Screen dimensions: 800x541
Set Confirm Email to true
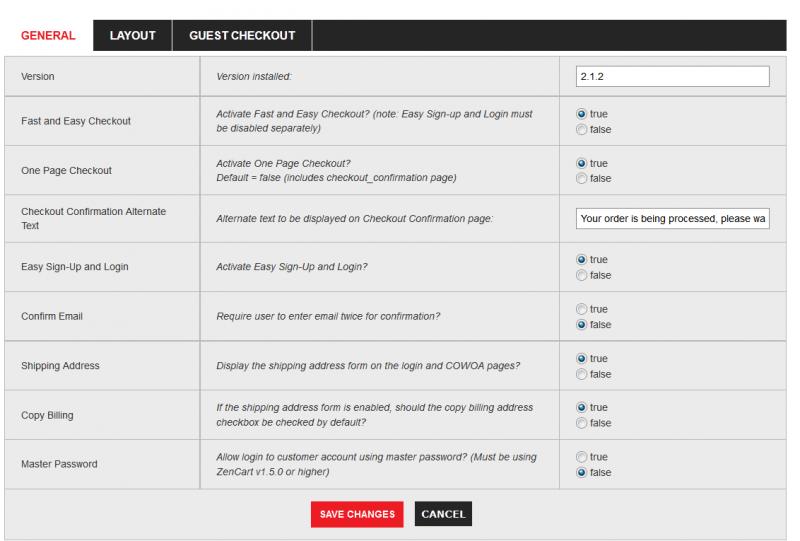coord(581,309)
